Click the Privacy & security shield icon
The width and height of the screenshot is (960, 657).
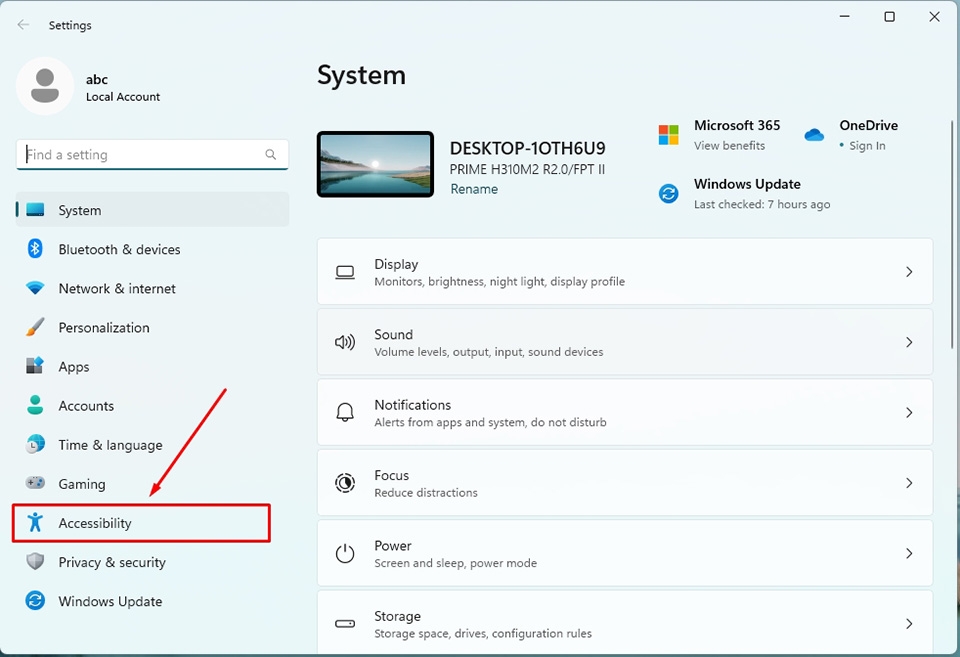[35, 562]
